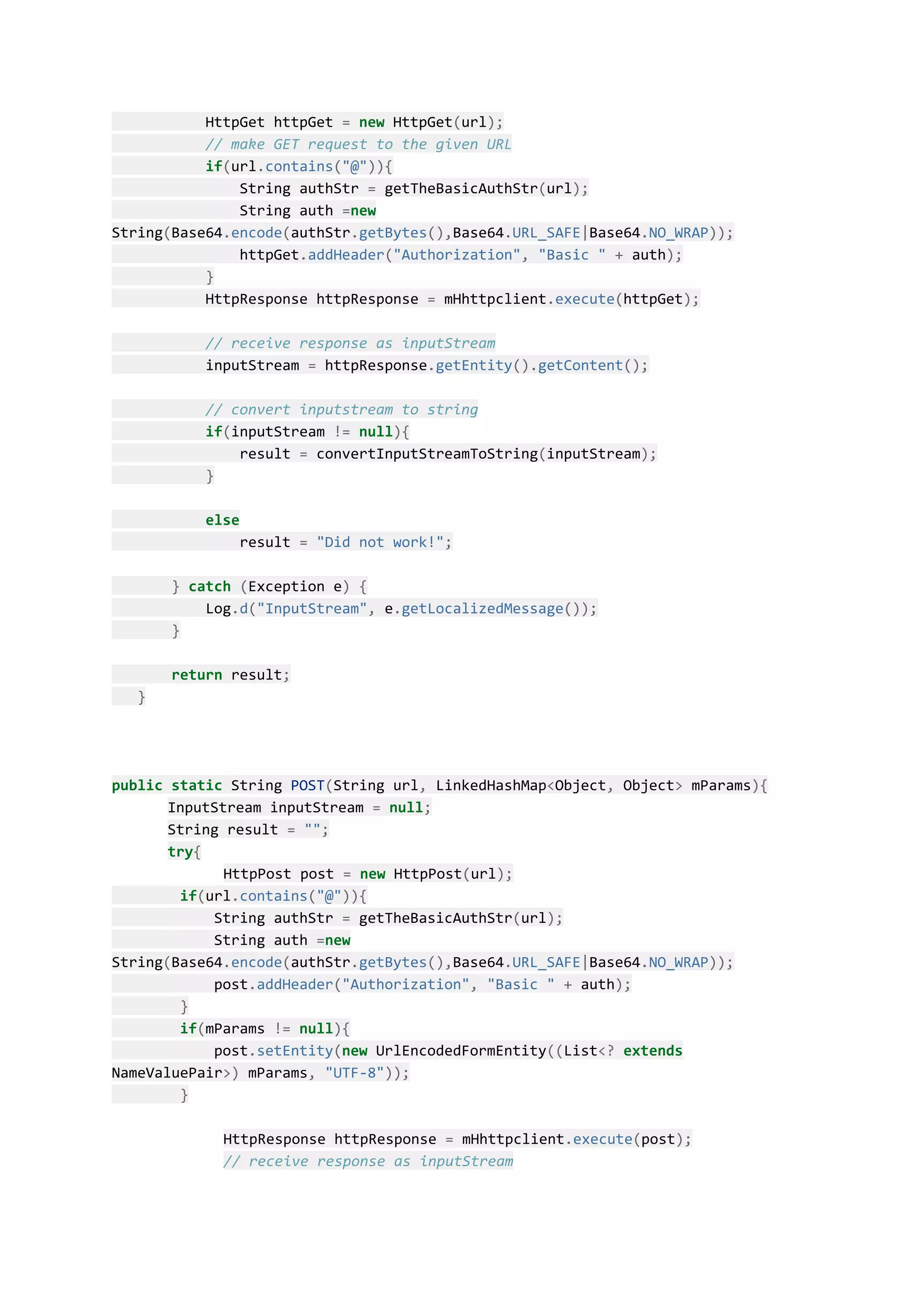
Task: Click the 'convert inputstream to string' comment
Action: coord(342,410)
